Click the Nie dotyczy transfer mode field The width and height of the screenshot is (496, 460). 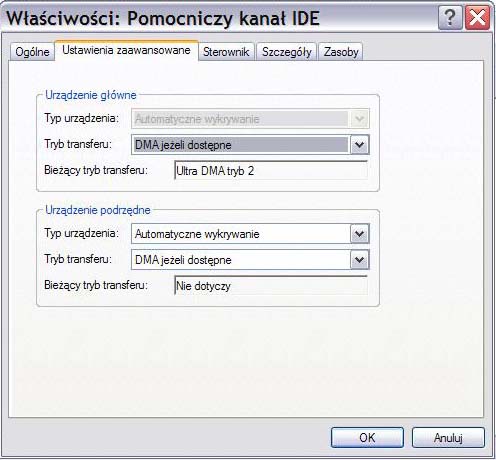[x=271, y=286]
